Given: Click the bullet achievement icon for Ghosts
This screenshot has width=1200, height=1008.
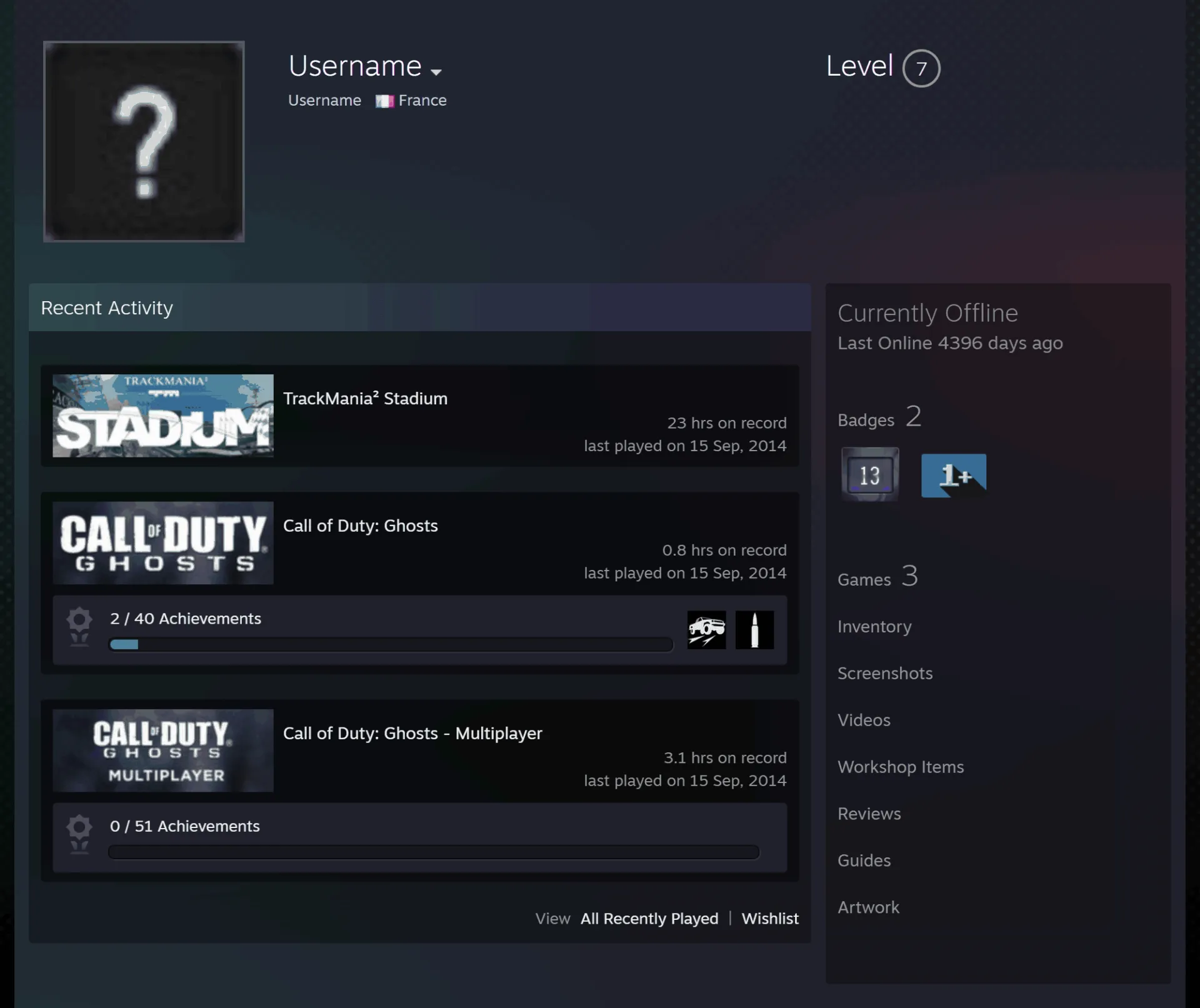Looking at the screenshot, I should click(x=754, y=630).
